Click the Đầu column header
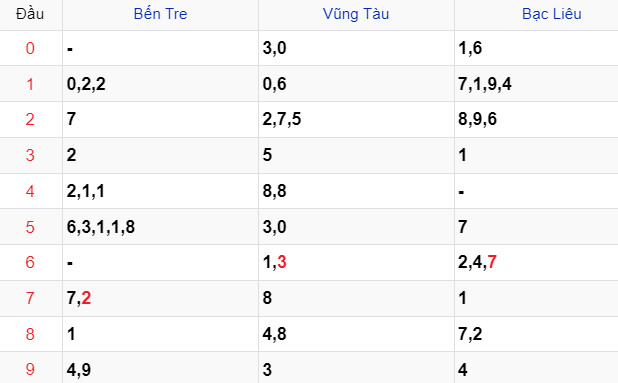Image resolution: width=618 pixels, height=383 pixels. (x=30, y=14)
